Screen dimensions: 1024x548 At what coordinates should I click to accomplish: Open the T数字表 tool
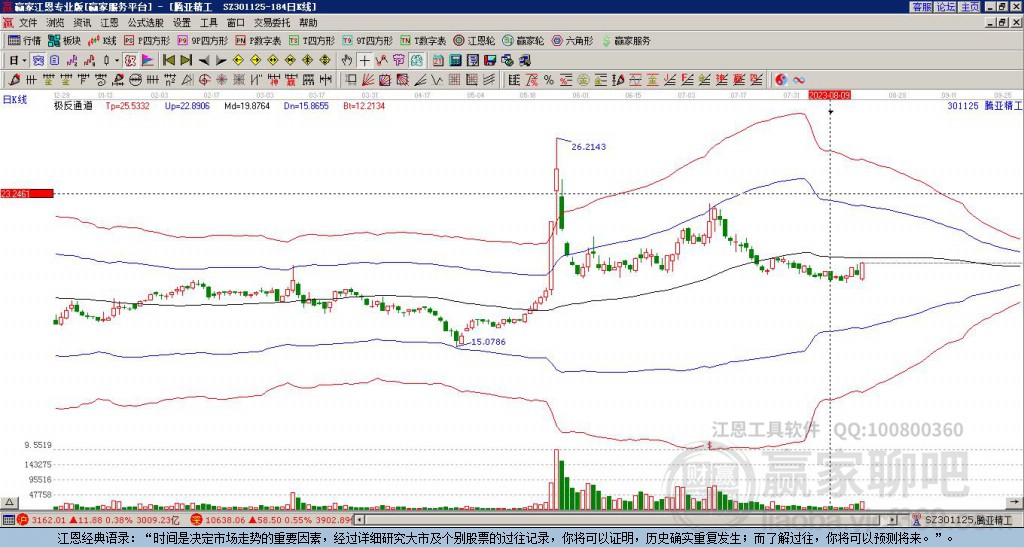coord(423,40)
